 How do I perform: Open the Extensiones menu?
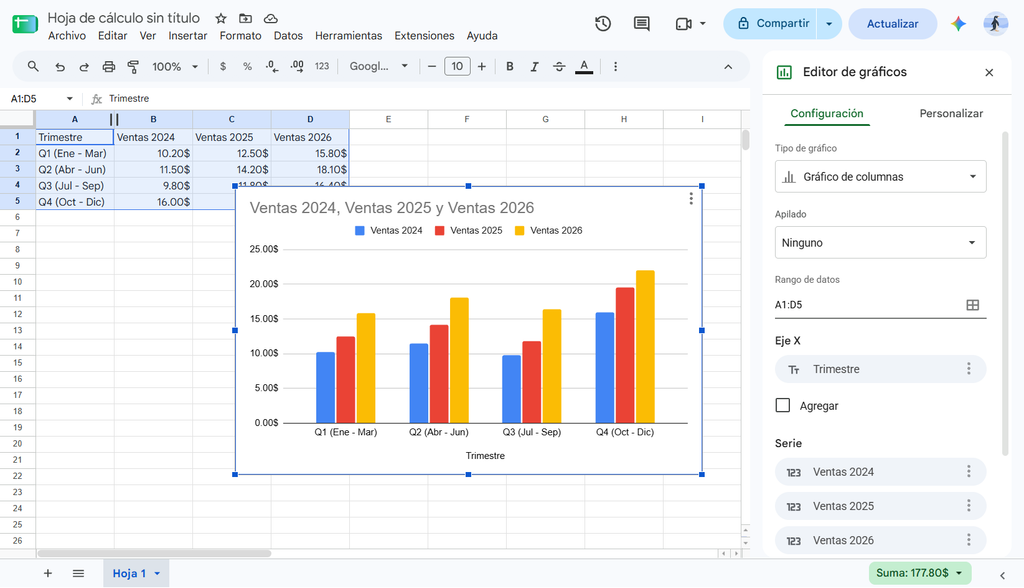coord(424,36)
